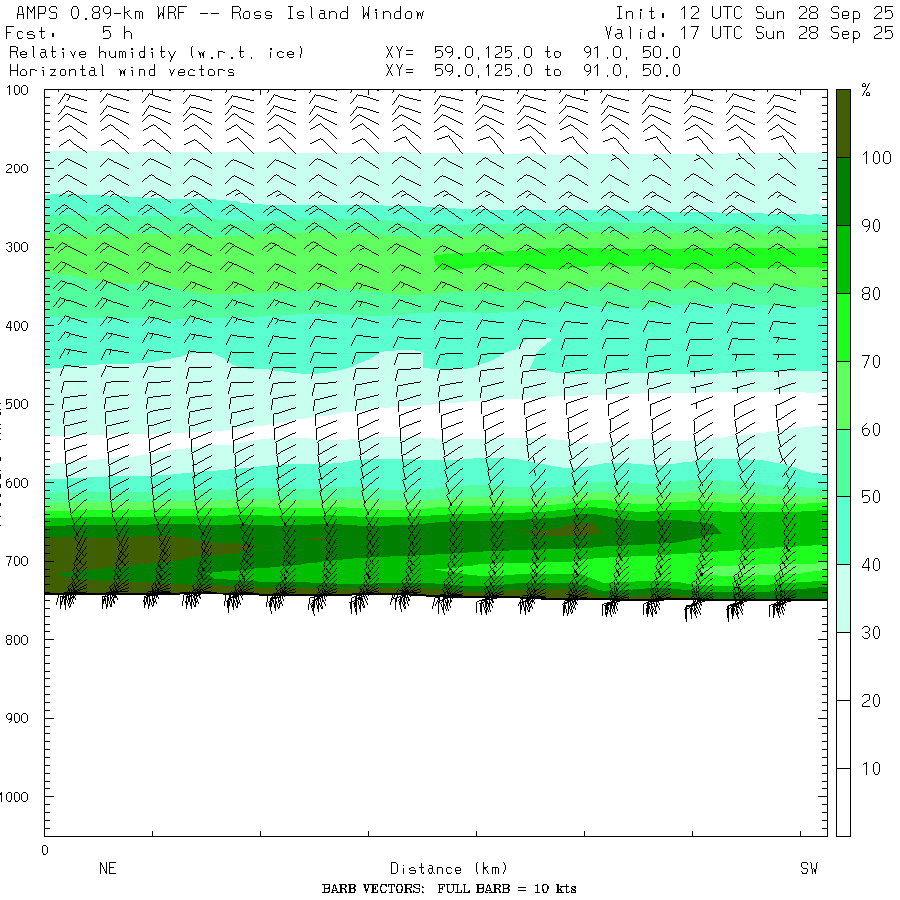Click the "Init: 12 UTC Sun 28 Sep 25" text
The width and height of the screenshot is (900, 900).
click(755, 13)
